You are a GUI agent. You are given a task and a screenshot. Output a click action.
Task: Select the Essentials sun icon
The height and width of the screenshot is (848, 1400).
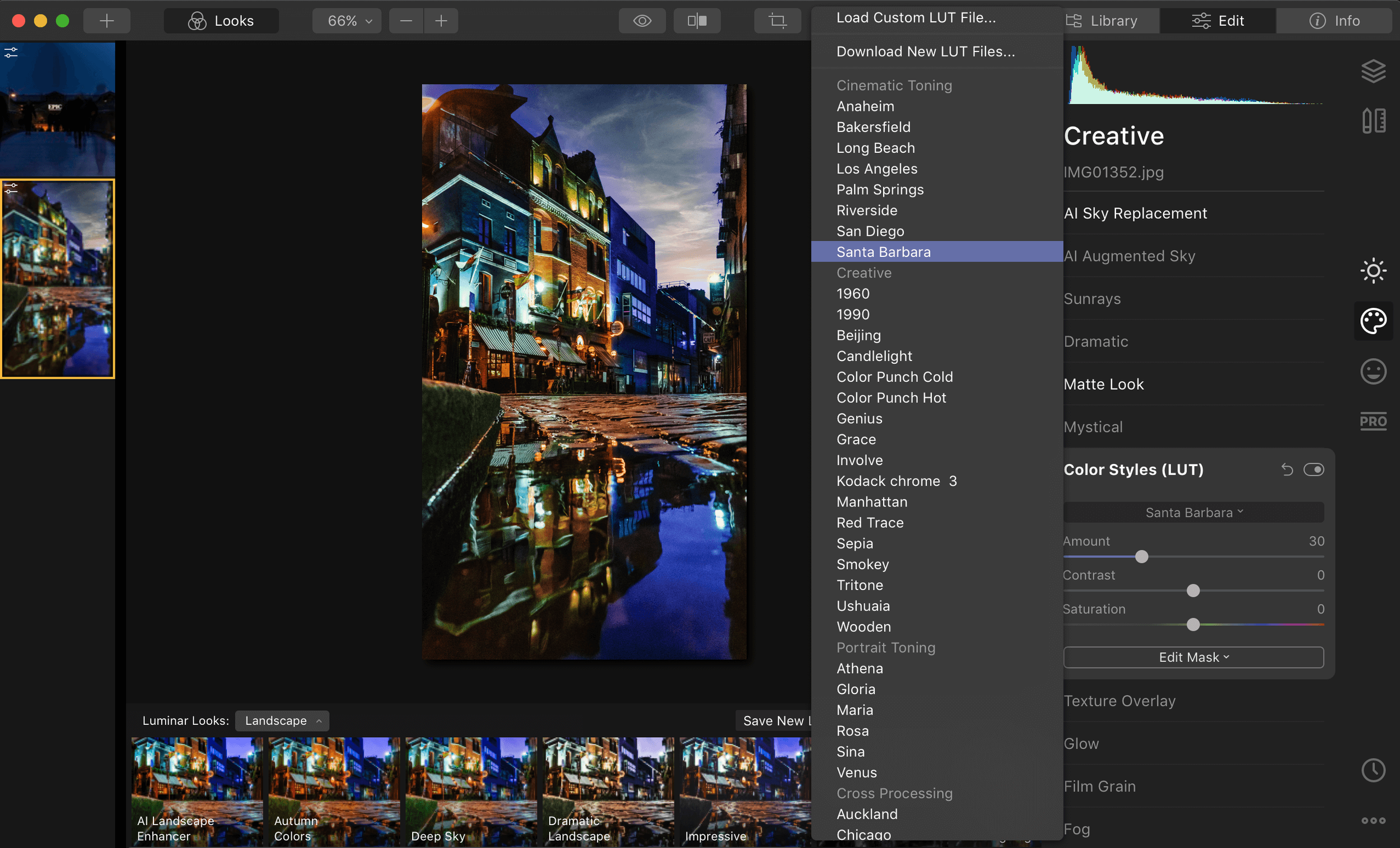(1373, 270)
